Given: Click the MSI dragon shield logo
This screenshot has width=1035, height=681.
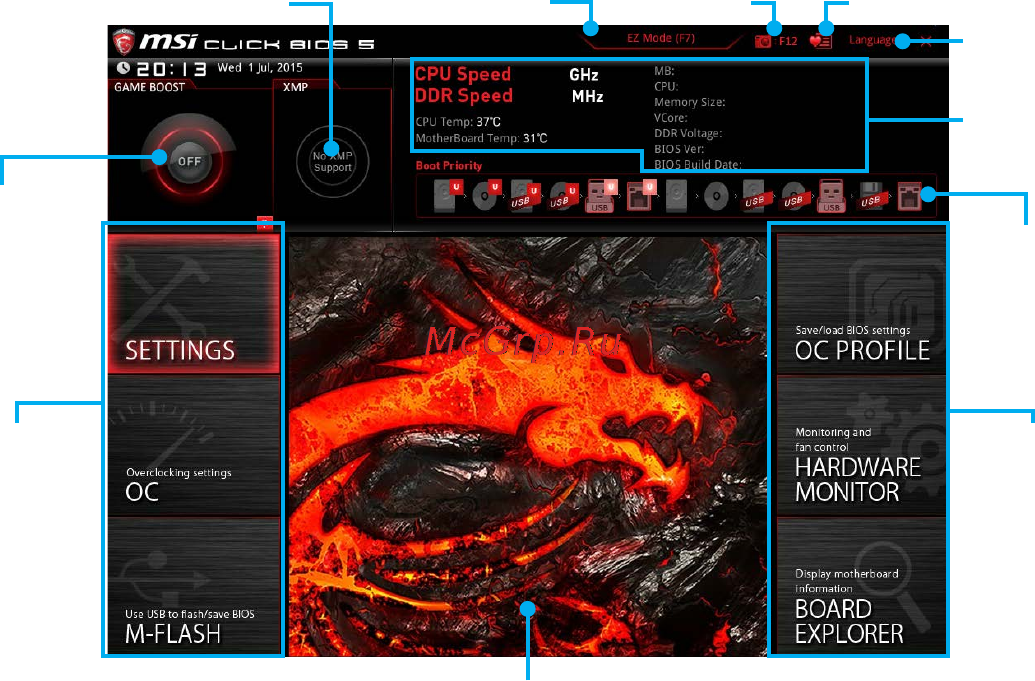Looking at the screenshot, I should point(123,41).
